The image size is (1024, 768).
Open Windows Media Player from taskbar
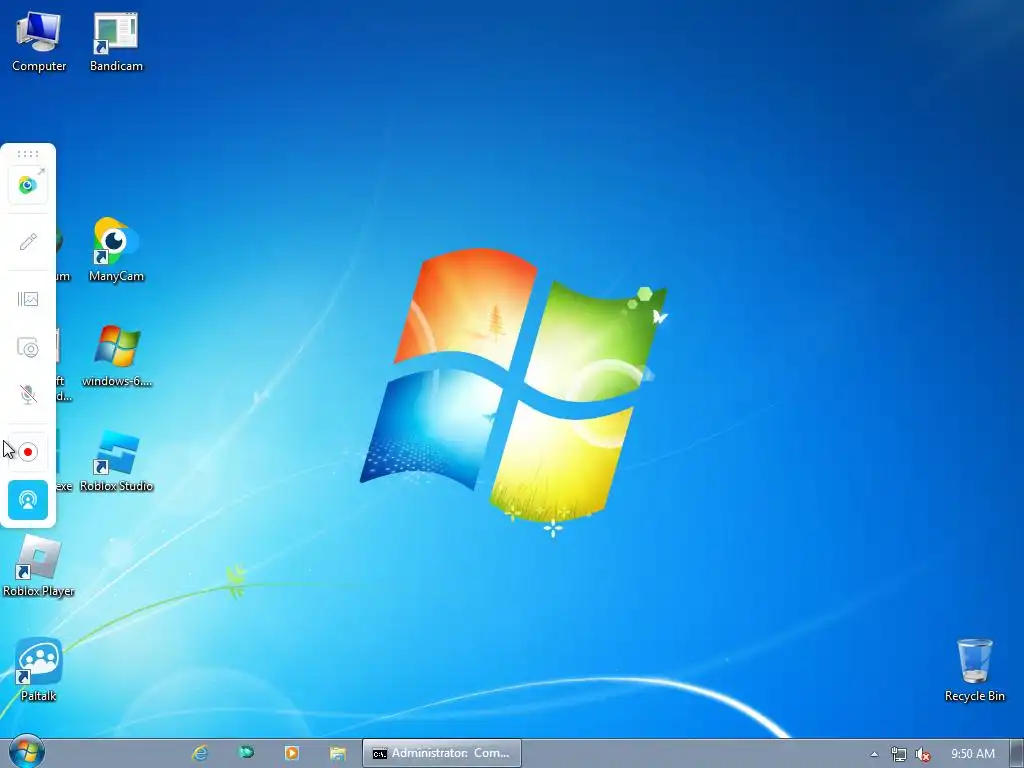click(x=292, y=753)
